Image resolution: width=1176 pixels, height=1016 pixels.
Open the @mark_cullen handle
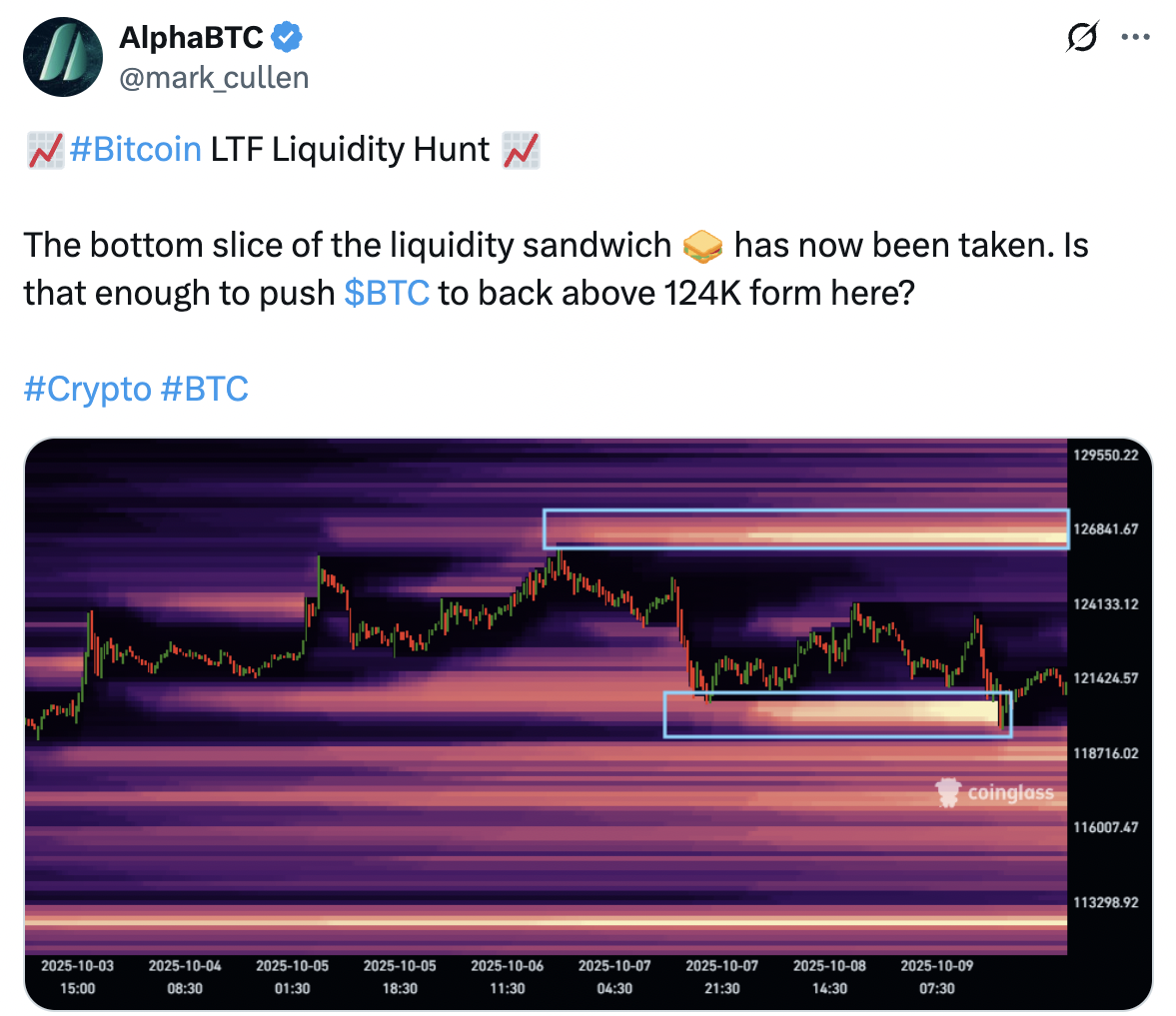[214, 78]
